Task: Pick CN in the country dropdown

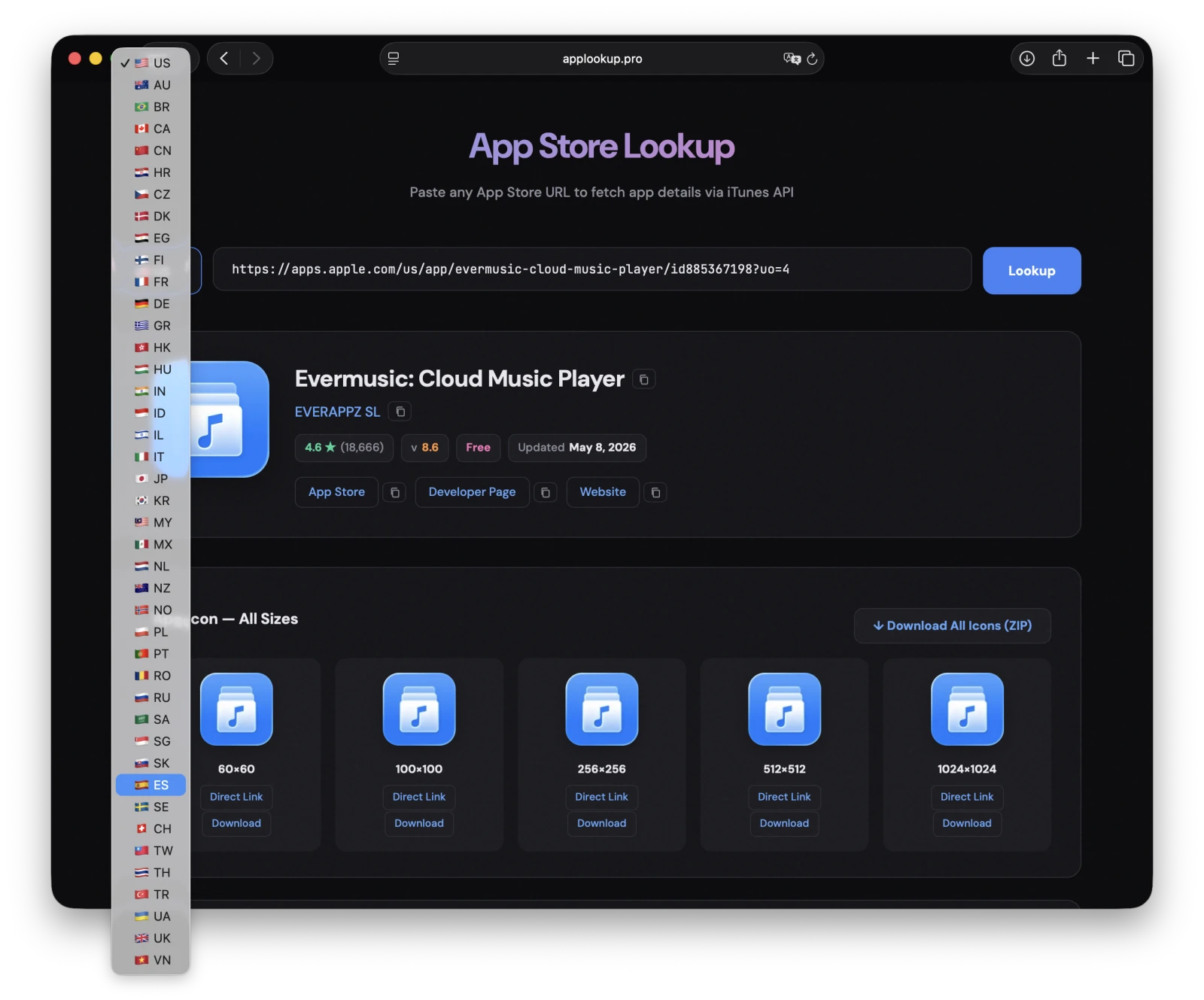Action: click(151, 150)
